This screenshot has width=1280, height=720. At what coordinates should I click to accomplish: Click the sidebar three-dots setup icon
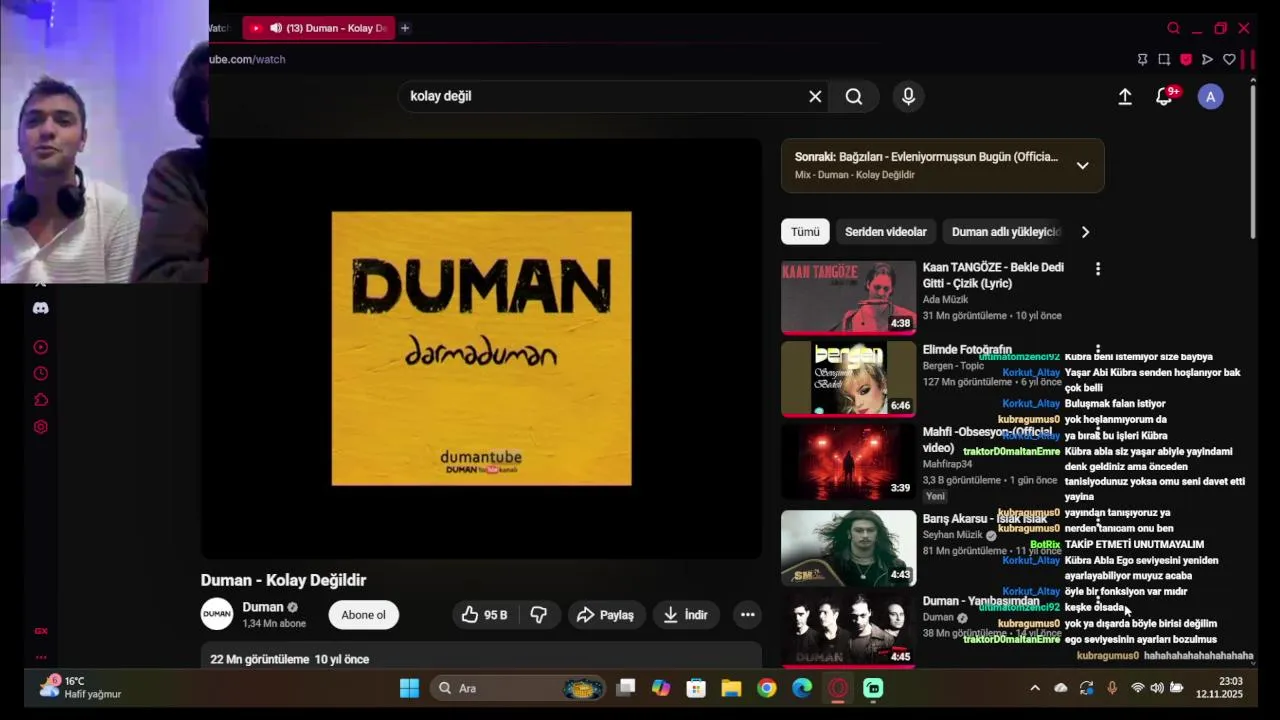pos(41,657)
